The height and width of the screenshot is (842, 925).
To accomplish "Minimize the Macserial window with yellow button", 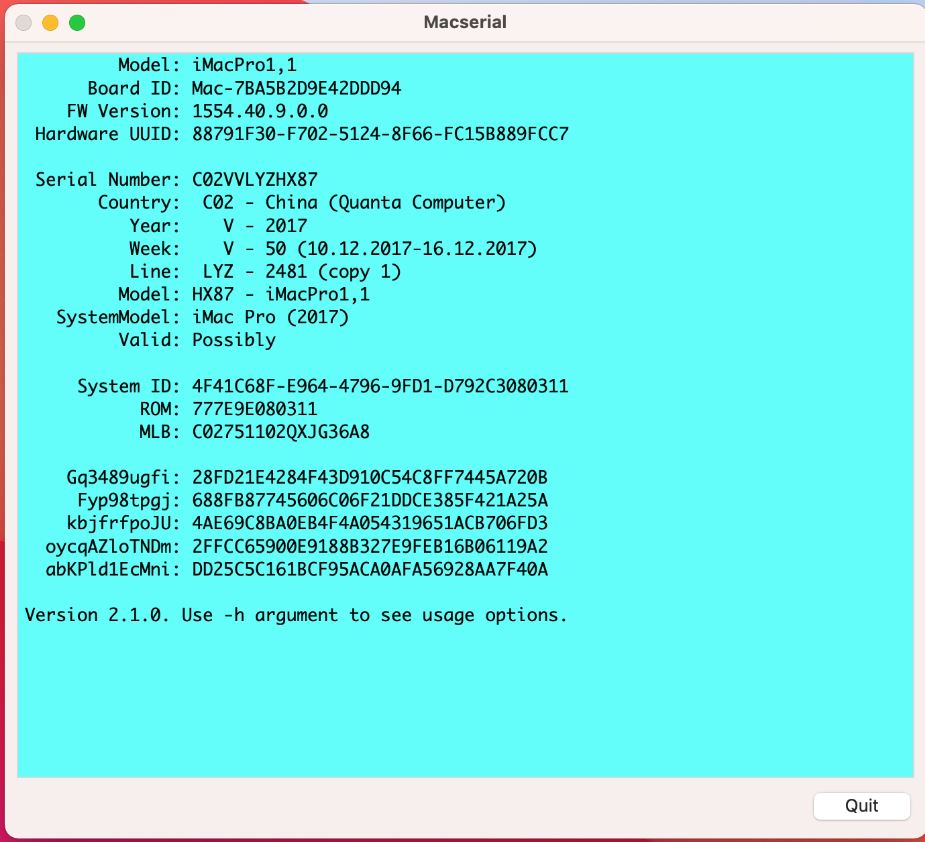I will 50,23.
